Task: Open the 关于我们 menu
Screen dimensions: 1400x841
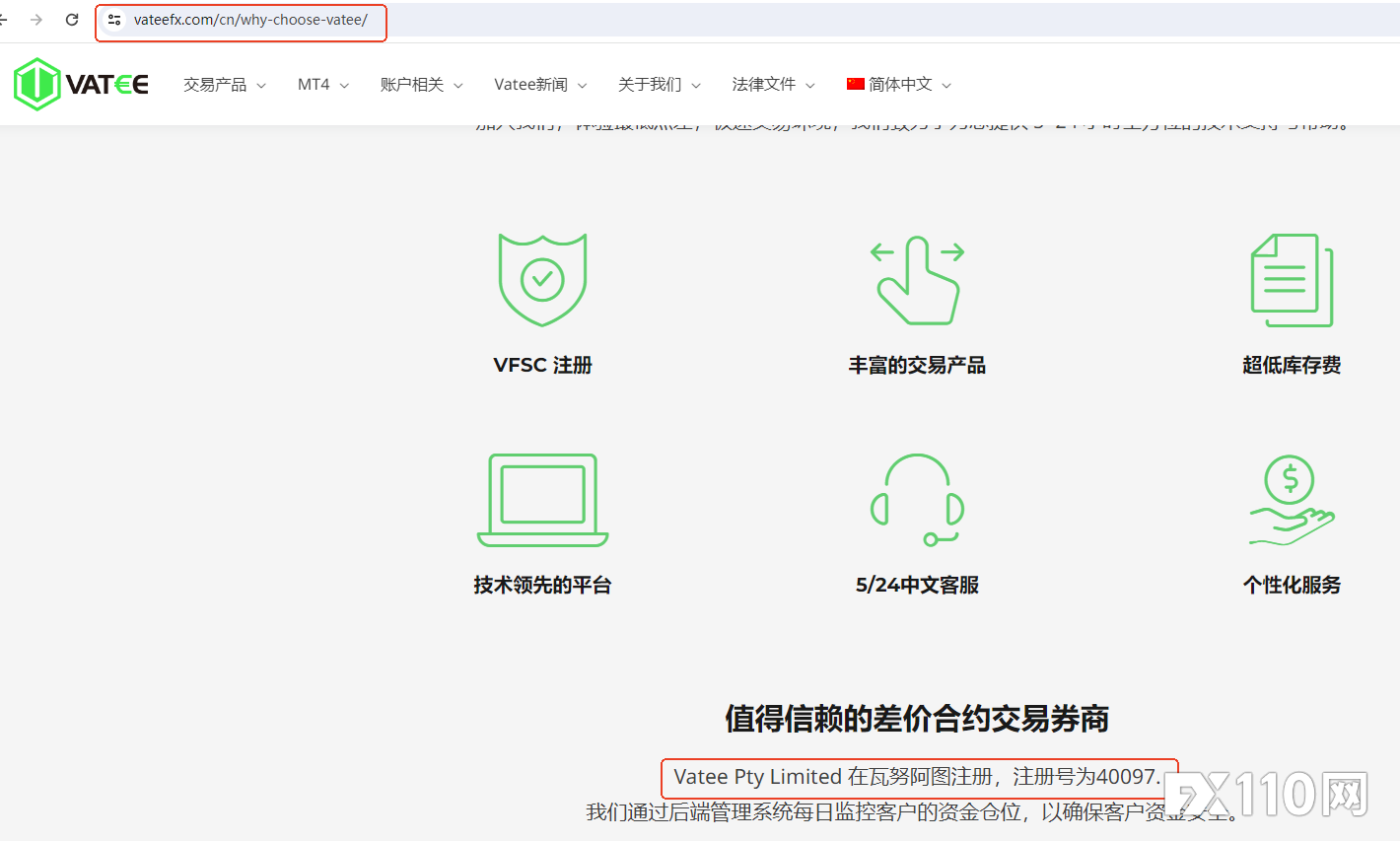Action: 660,85
